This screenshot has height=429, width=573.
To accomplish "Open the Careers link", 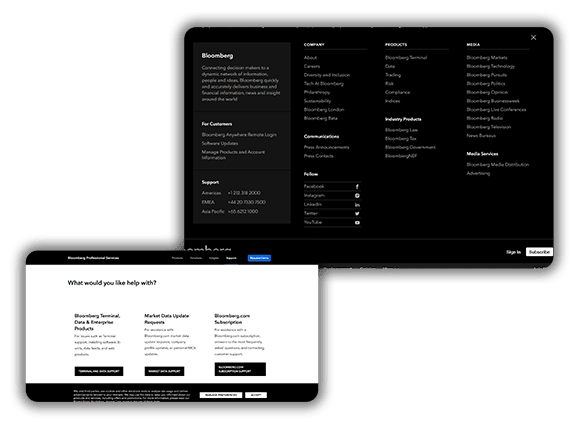I will click(312, 66).
